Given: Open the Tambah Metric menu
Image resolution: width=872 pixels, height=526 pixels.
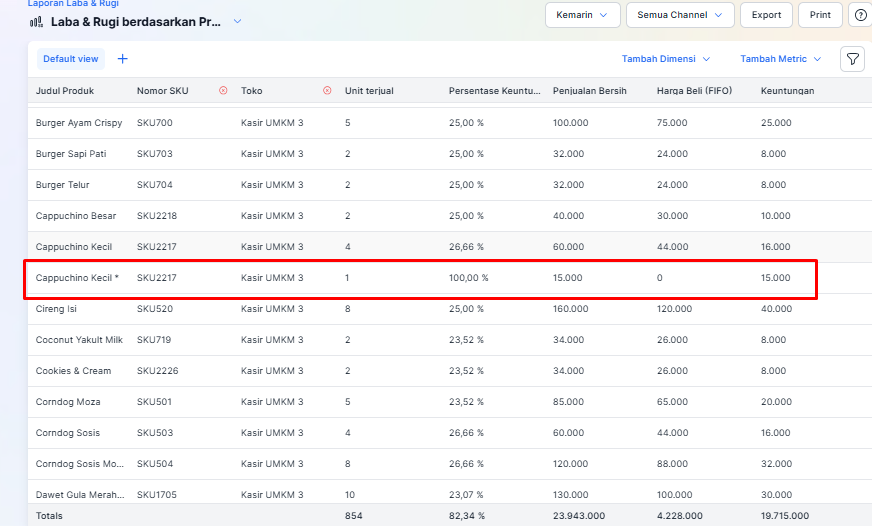Looking at the screenshot, I should point(780,59).
